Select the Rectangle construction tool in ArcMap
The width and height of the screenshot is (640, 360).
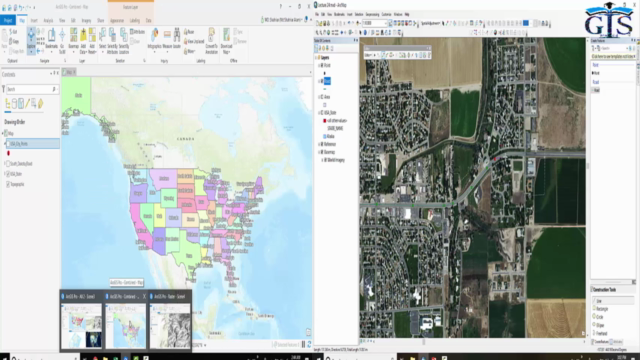coord(600,309)
